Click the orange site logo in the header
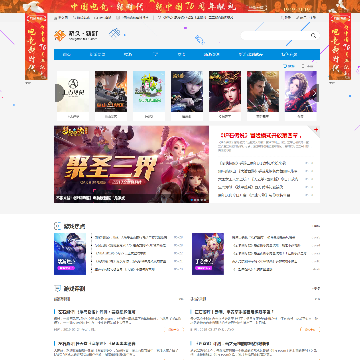 (60, 35)
